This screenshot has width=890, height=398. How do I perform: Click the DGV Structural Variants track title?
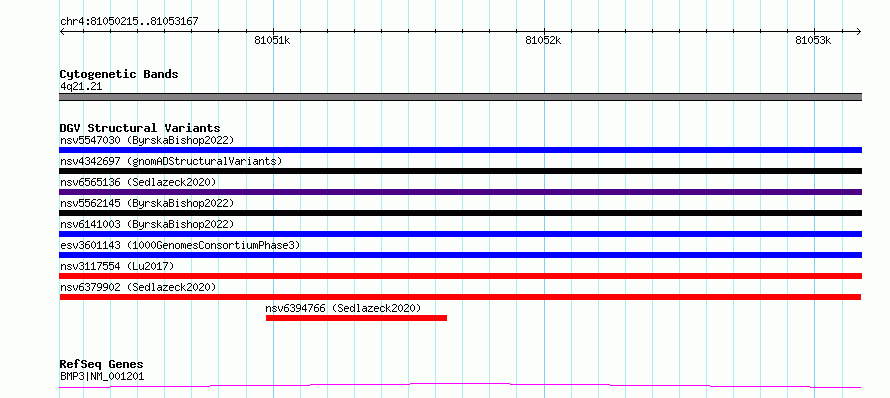140,128
